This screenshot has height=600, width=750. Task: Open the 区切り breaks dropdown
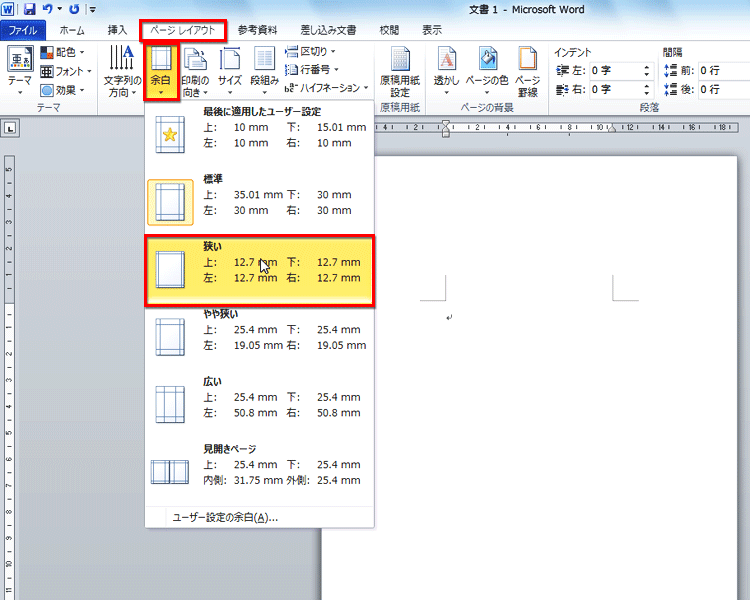(x=311, y=51)
